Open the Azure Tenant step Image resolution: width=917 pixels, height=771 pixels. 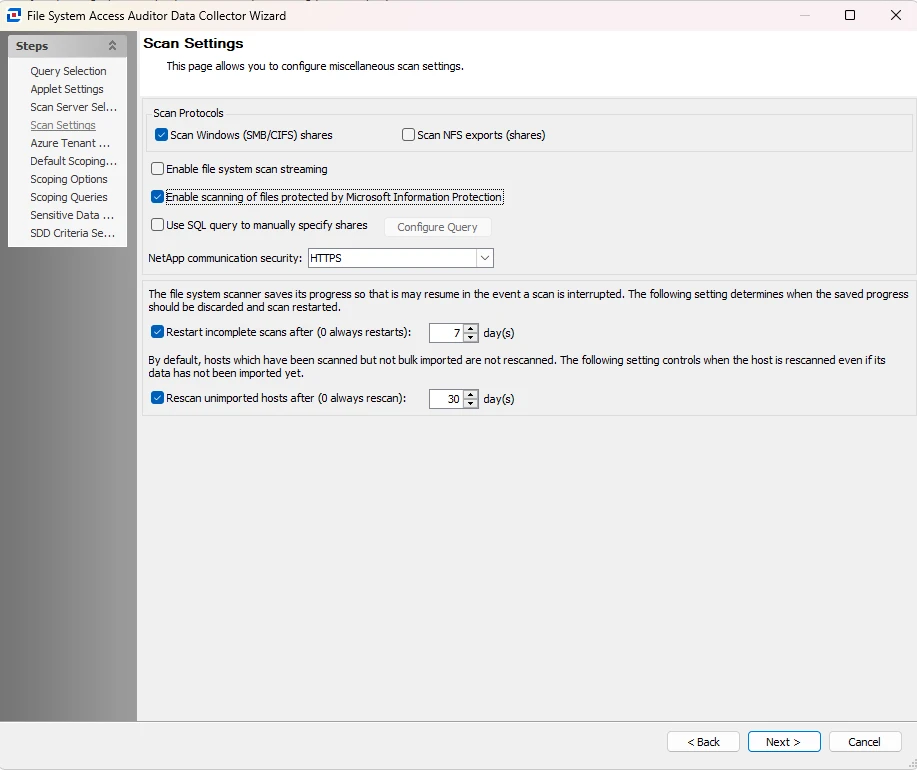coord(70,143)
